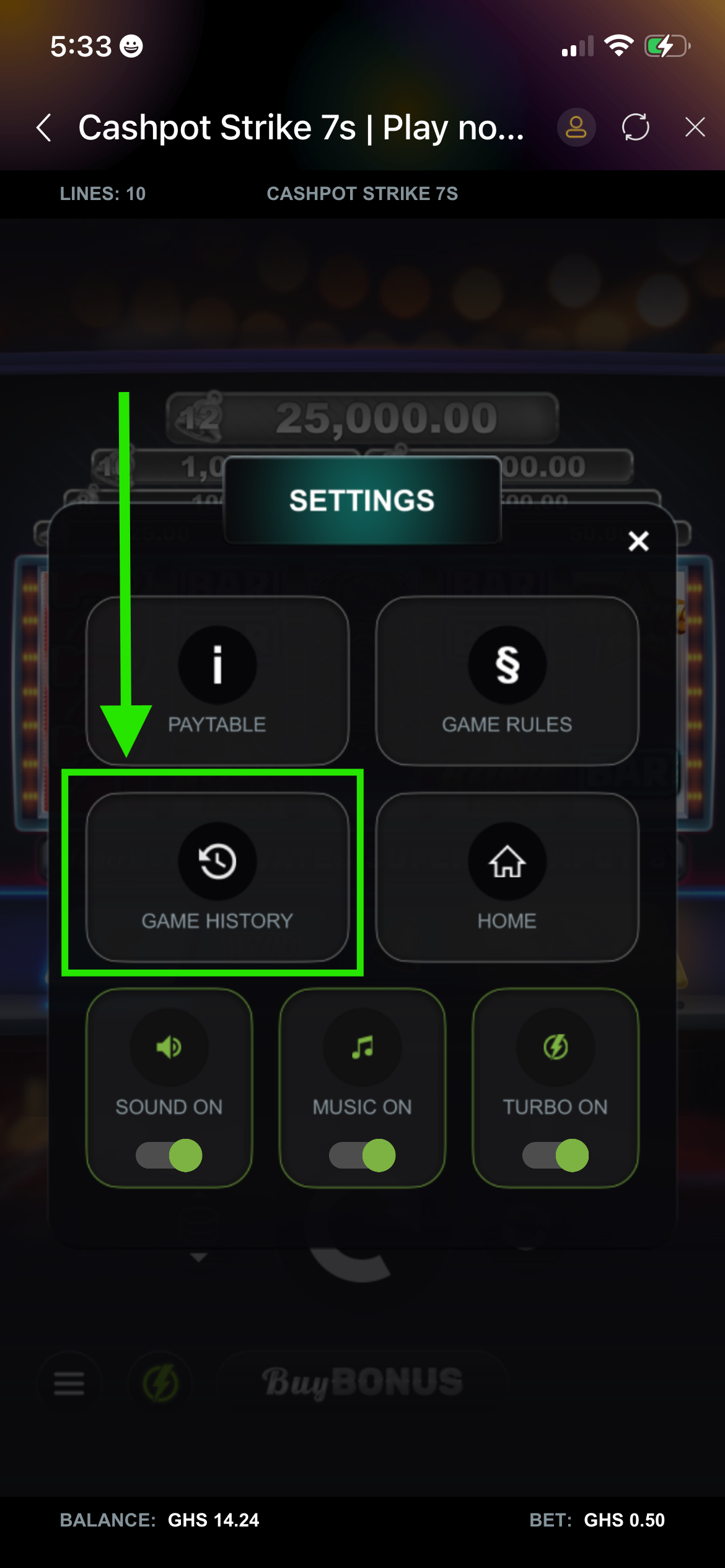Click the Turbo lightning icon in settings
This screenshot has width=725, height=1568.
click(556, 1047)
